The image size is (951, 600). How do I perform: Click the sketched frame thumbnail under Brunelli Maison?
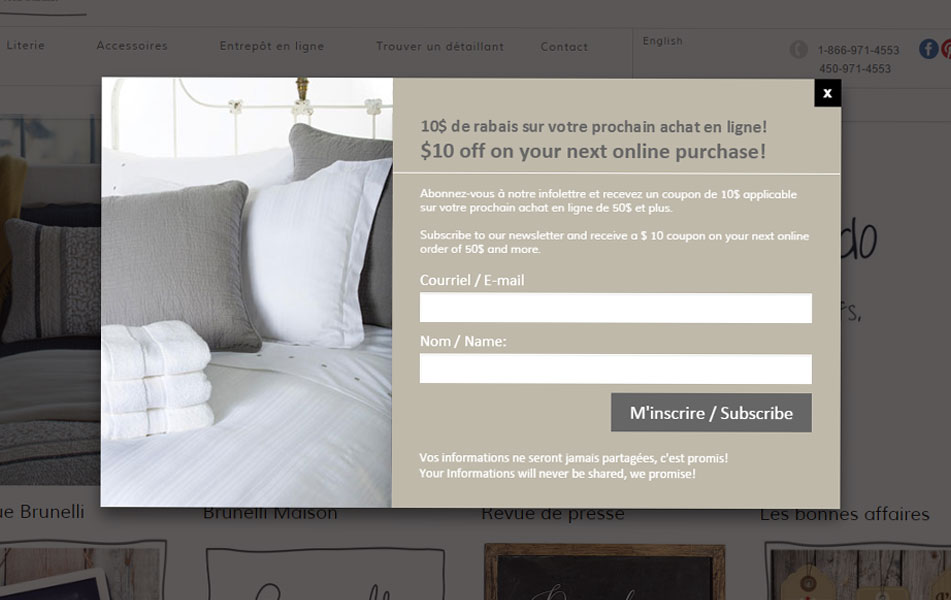(x=325, y=574)
